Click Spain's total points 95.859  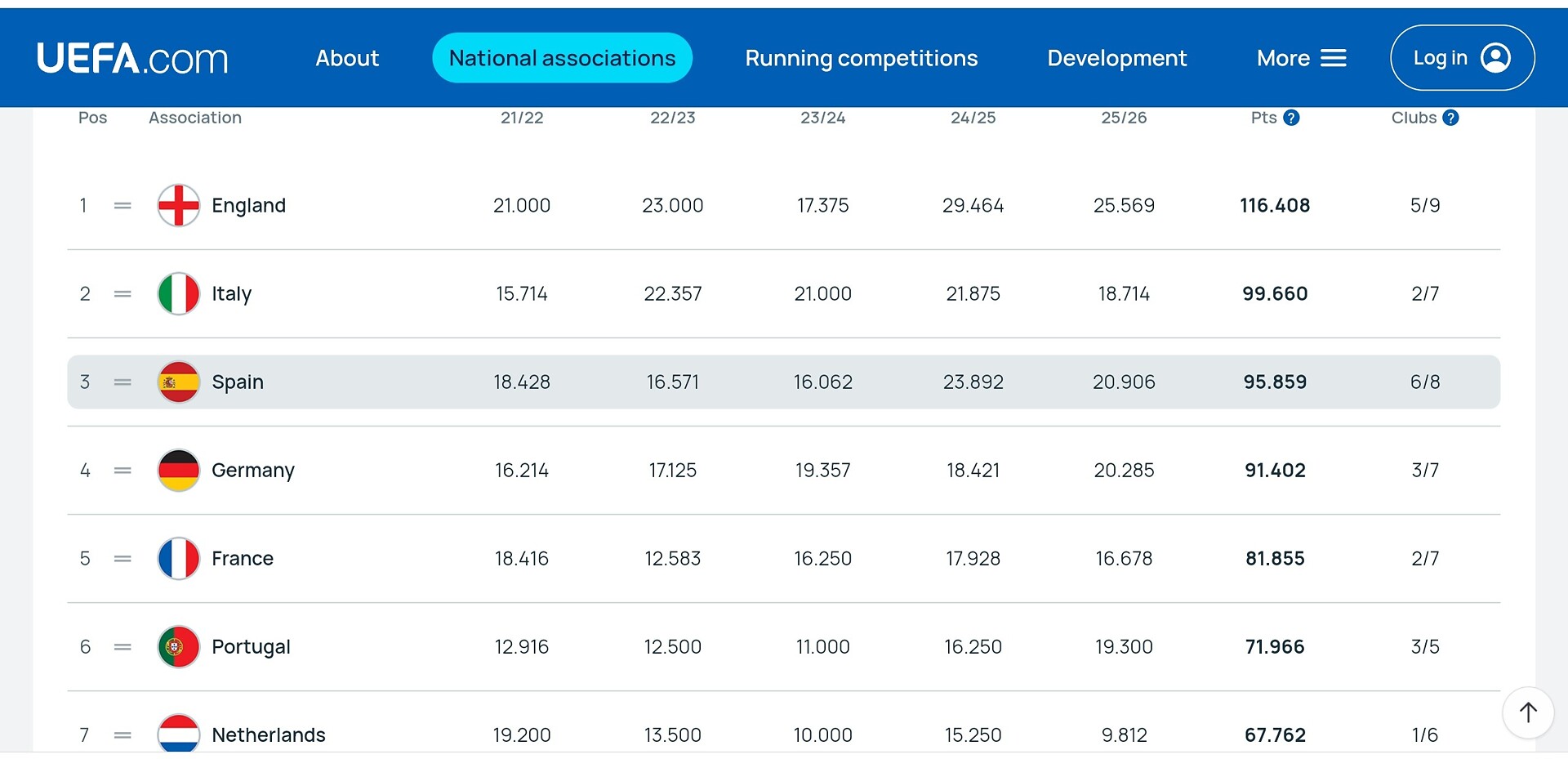coord(1275,382)
